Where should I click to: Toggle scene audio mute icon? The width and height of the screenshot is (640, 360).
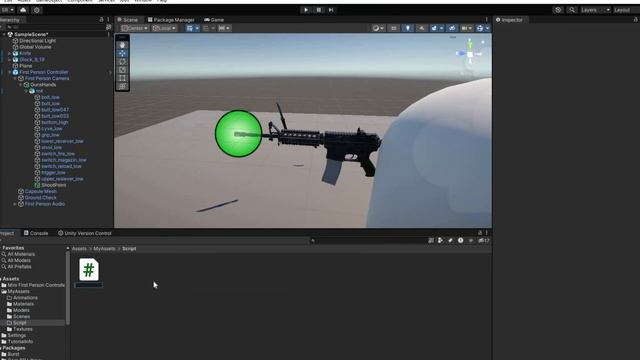(x=421, y=28)
